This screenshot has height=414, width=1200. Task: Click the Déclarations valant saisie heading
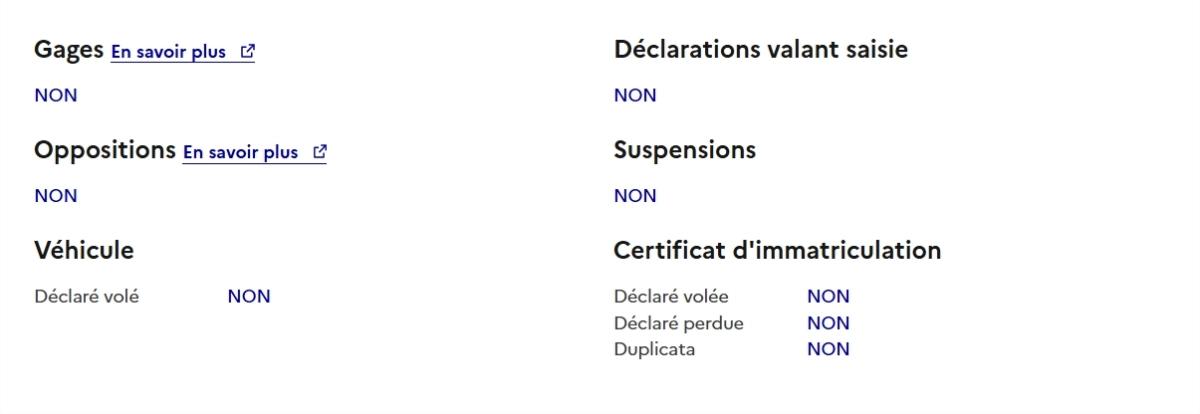(x=760, y=50)
